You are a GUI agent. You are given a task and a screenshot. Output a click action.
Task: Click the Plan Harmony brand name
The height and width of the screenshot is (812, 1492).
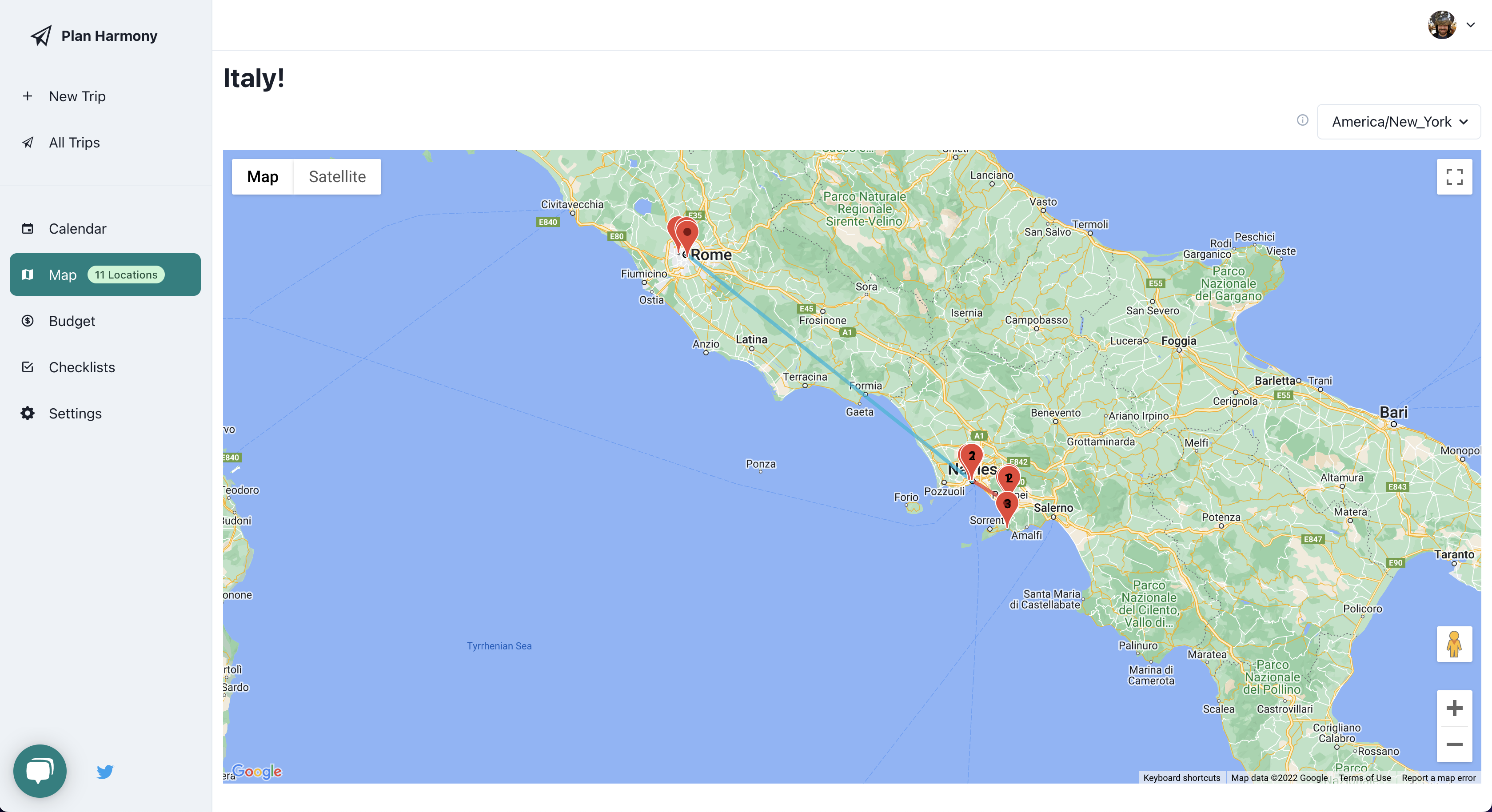[109, 36]
